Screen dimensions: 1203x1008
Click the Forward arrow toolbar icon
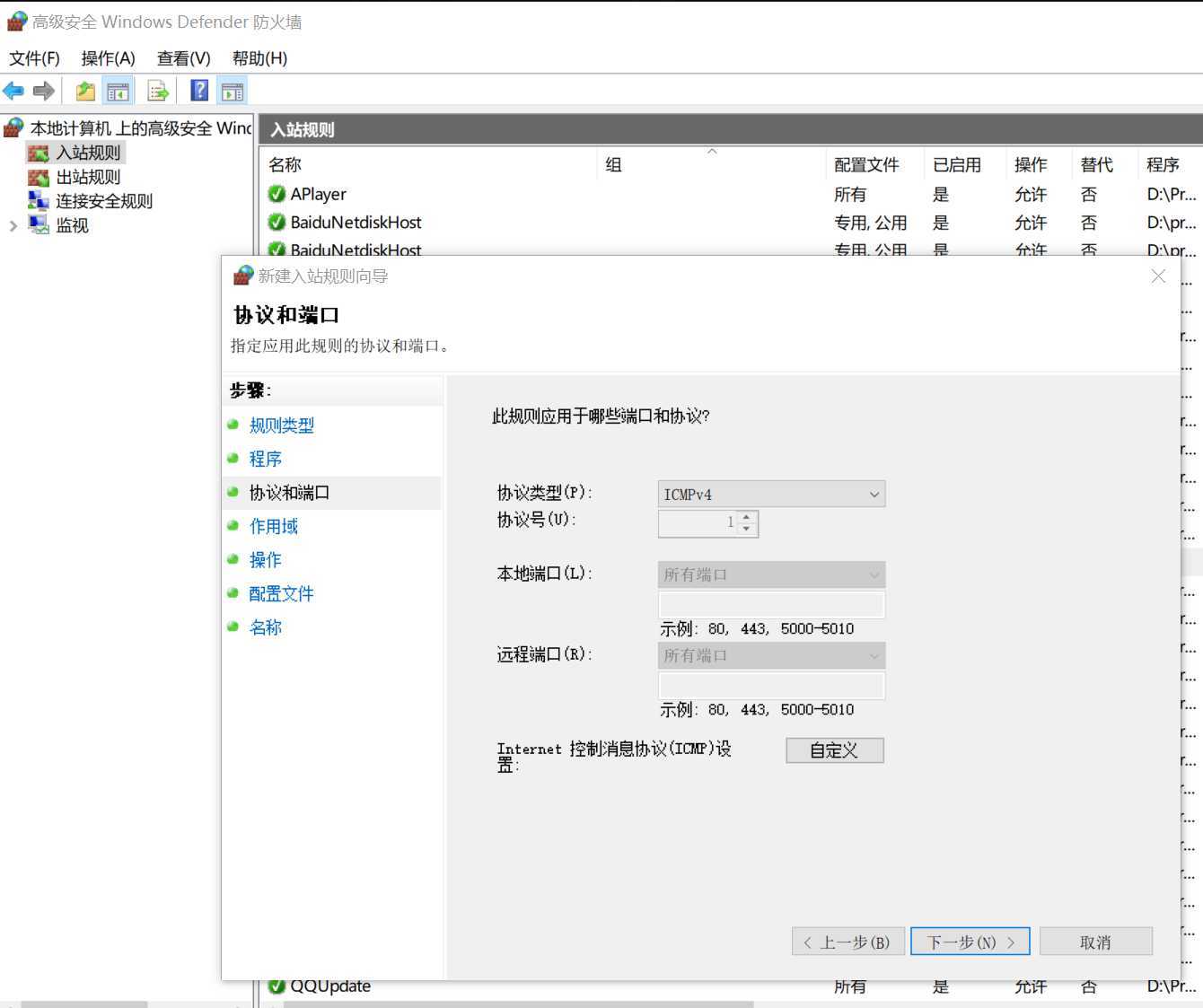44,91
